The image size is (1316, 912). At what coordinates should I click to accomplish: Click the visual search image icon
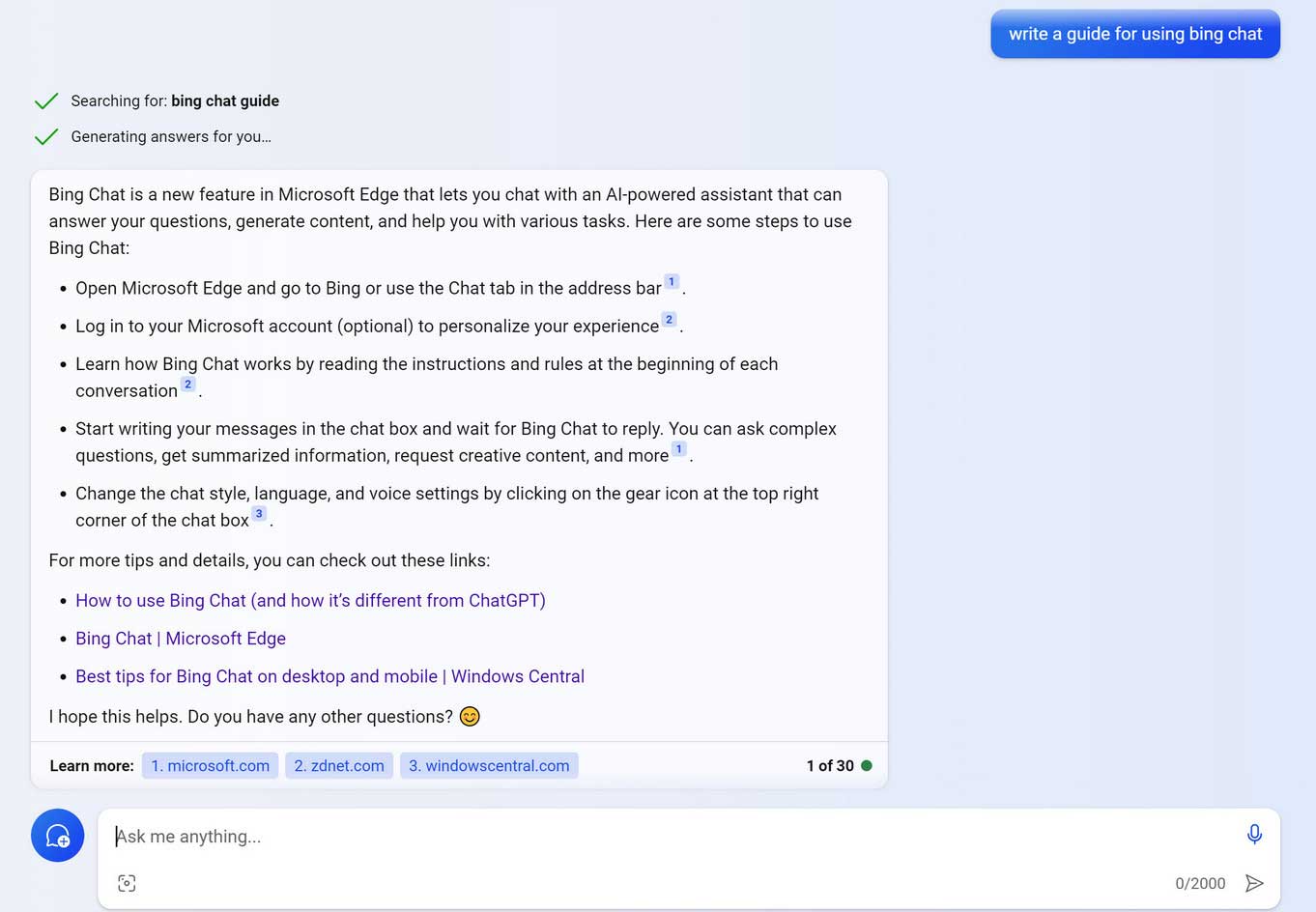127,883
